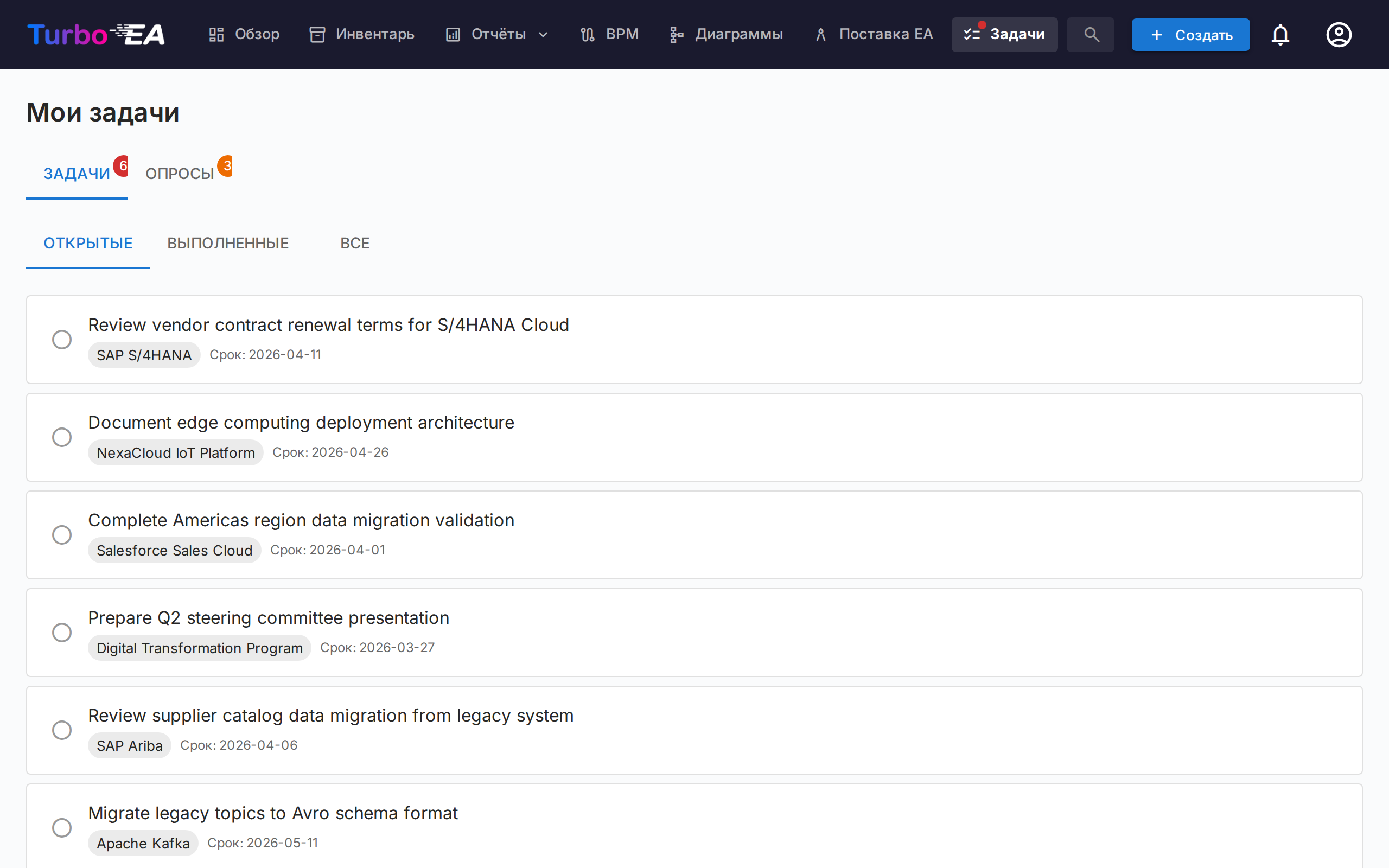
Task: Mark S/4HANA contract renewal task complete
Action: pos(62,339)
